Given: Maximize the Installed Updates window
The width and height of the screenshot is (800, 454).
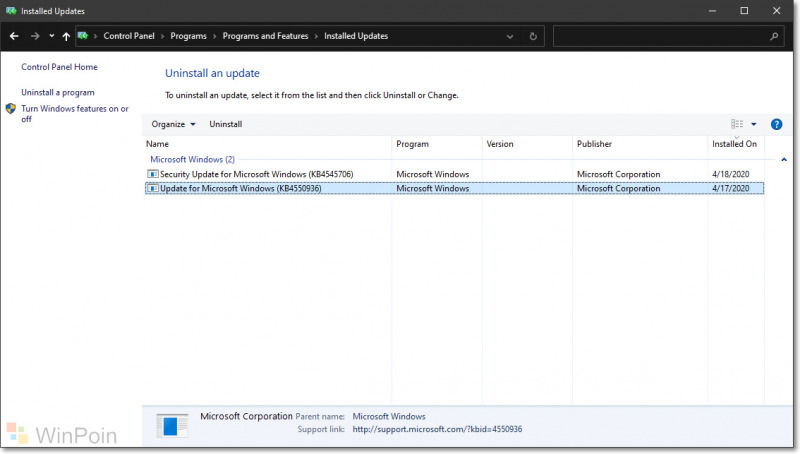Looking at the screenshot, I should 744,11.
